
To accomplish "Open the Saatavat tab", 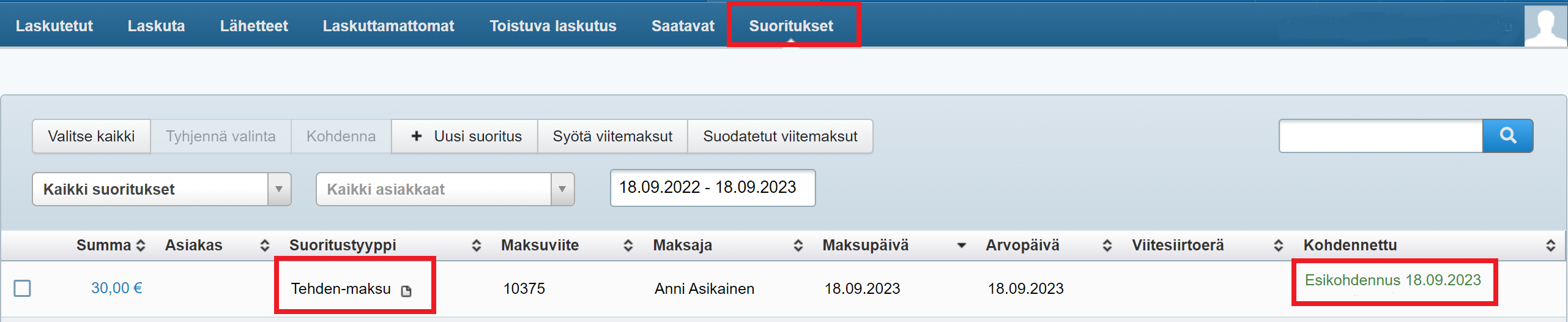I will [683, 26].
